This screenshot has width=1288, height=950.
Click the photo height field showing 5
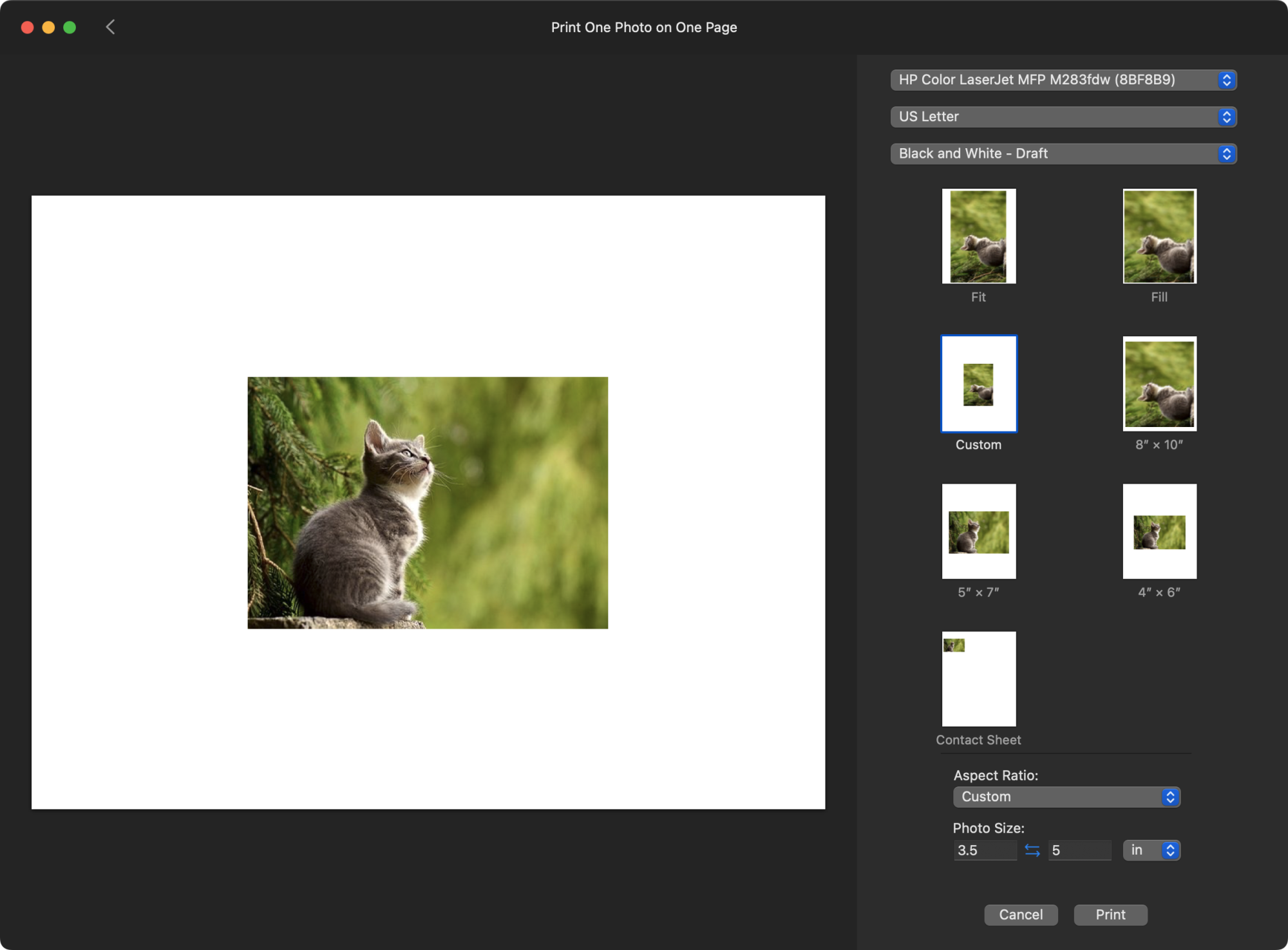[x=1079, y=850]
